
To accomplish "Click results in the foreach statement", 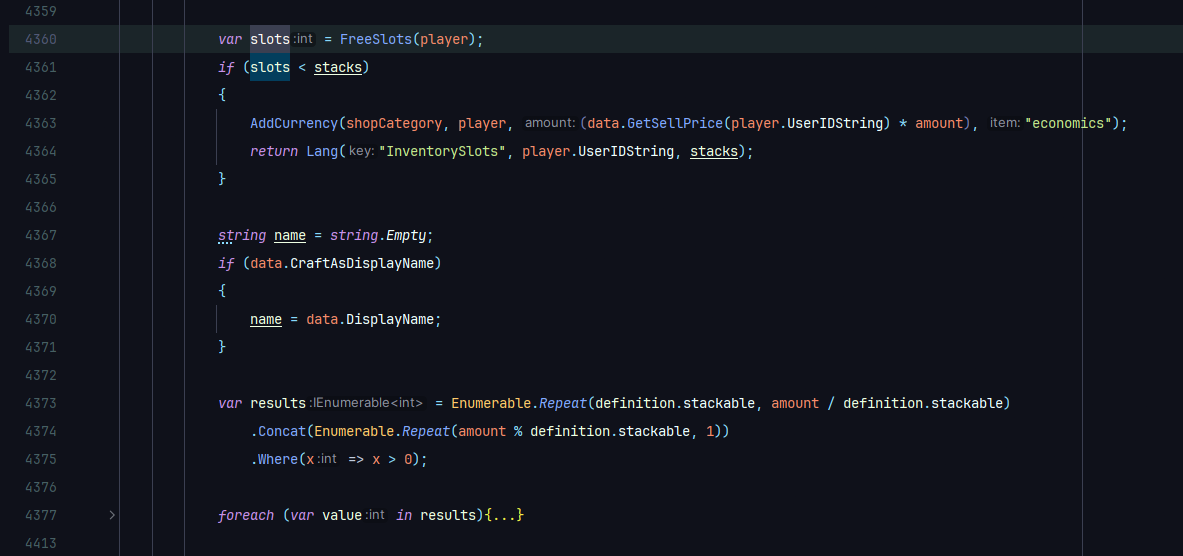I will click(x=448, y=515).
